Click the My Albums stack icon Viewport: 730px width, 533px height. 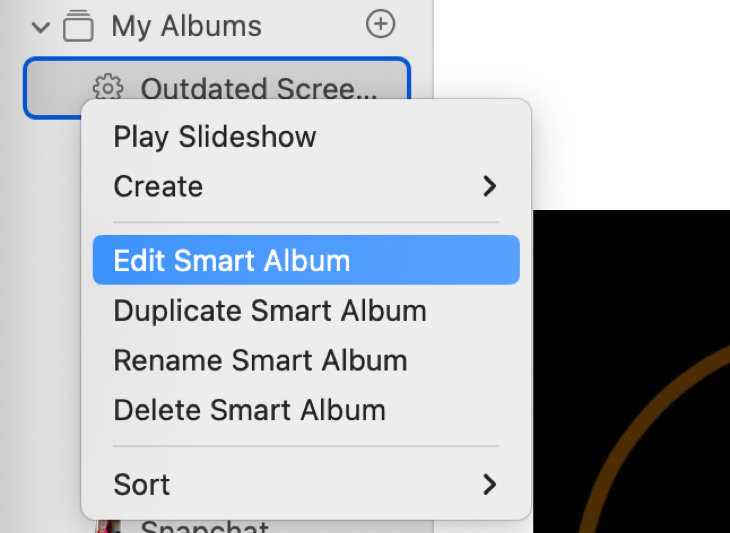coord(77,26)
